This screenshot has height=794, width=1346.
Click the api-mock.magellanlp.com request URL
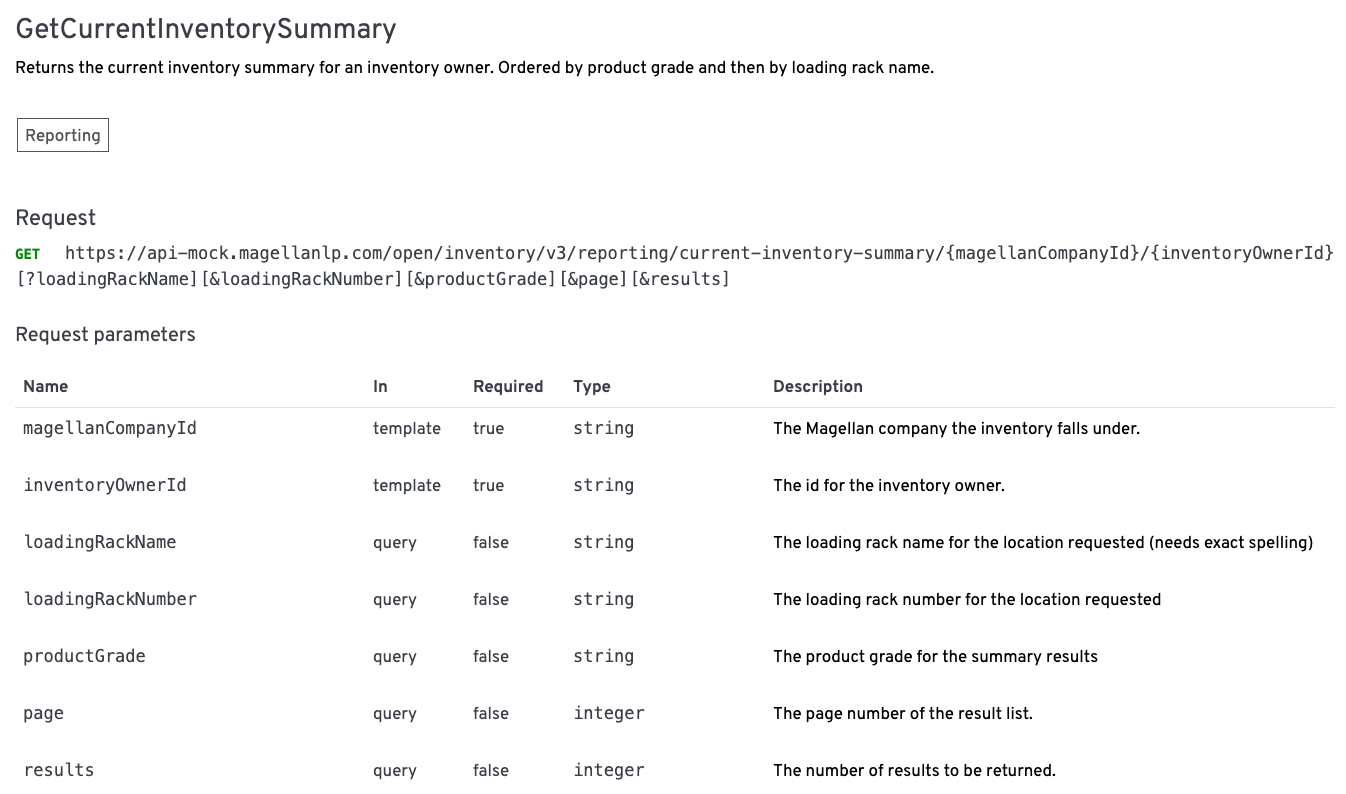698,253
